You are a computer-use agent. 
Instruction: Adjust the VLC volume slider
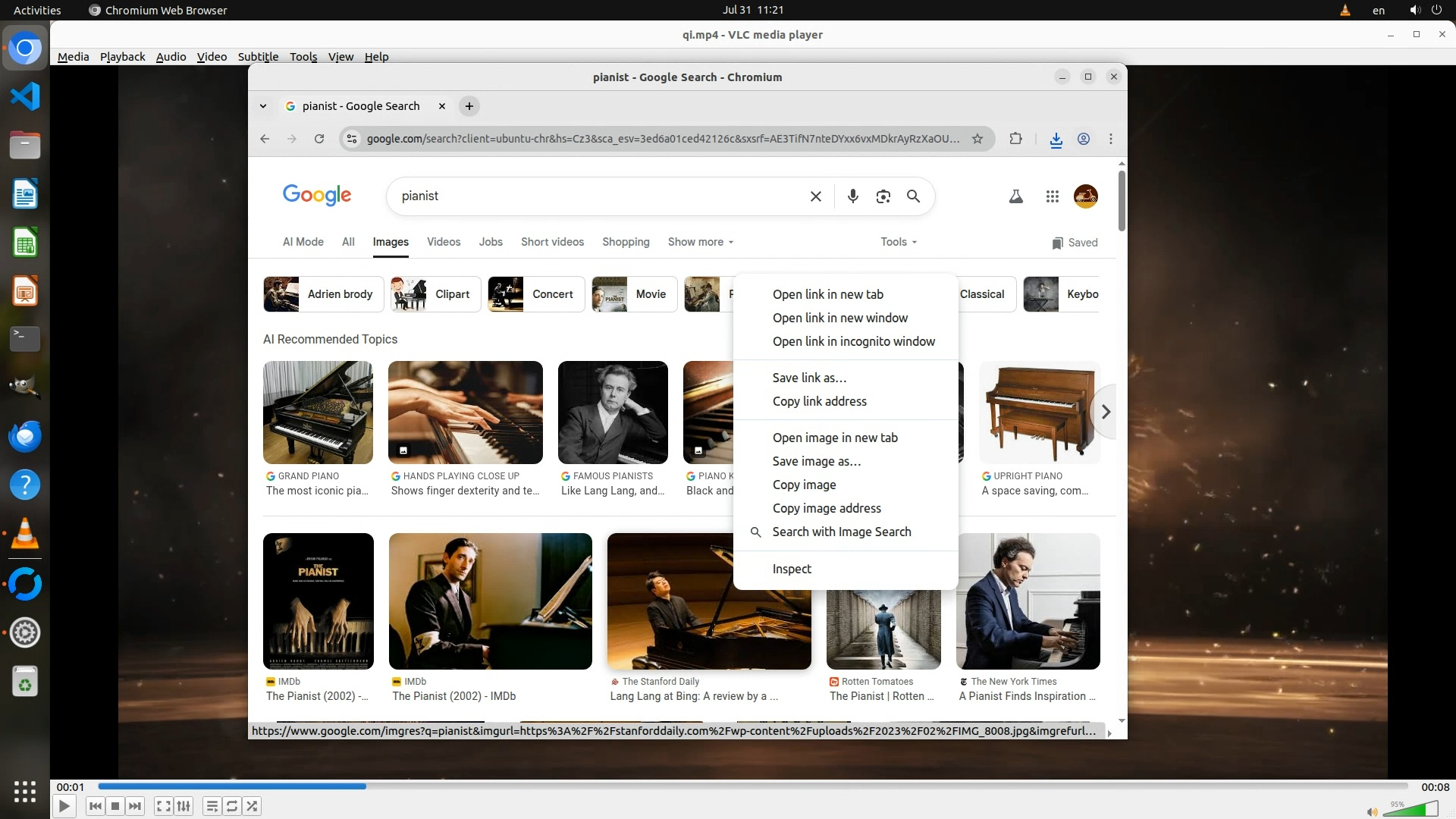1410,809
